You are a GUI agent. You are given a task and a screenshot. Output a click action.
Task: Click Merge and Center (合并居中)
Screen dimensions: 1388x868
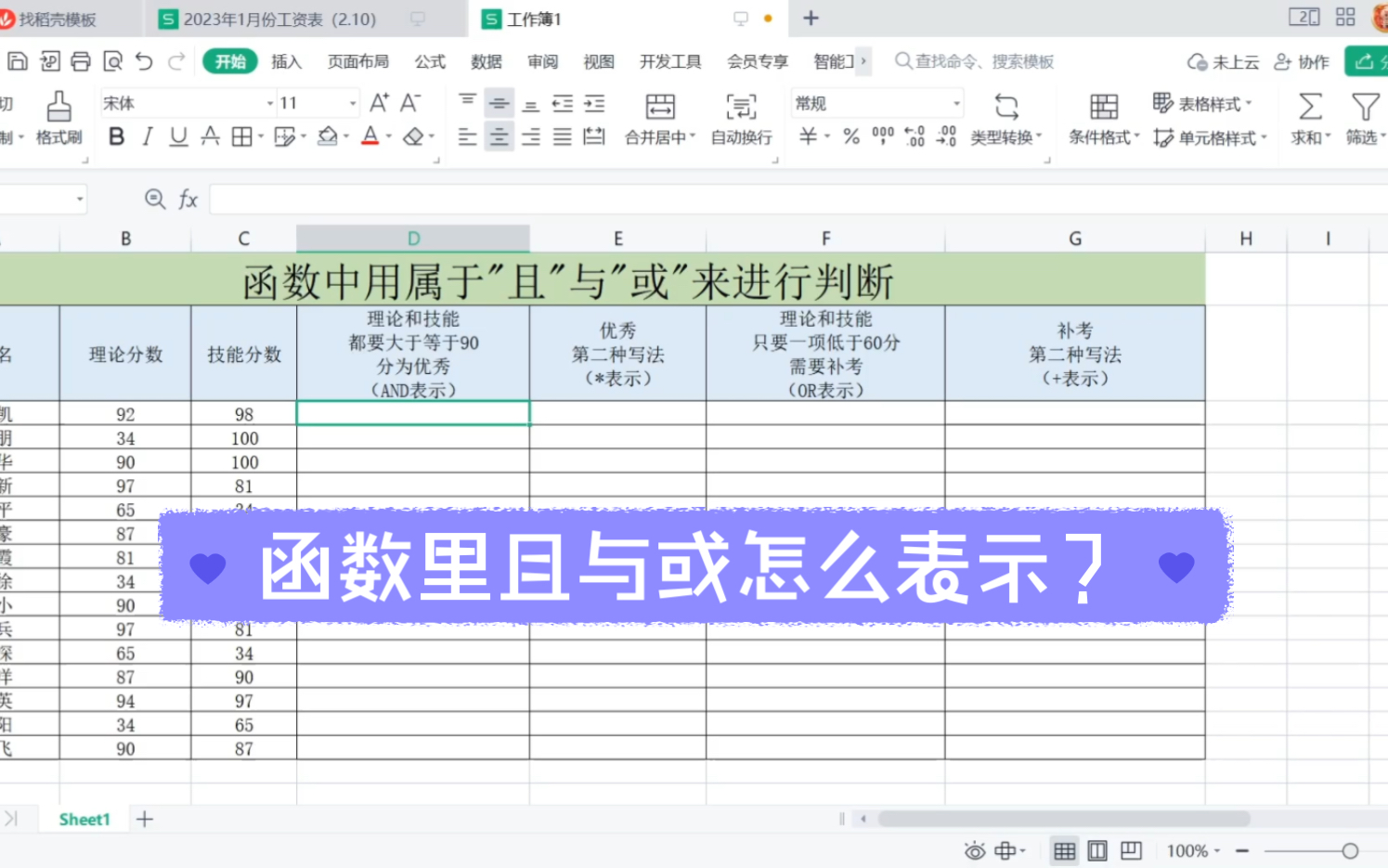660,119
